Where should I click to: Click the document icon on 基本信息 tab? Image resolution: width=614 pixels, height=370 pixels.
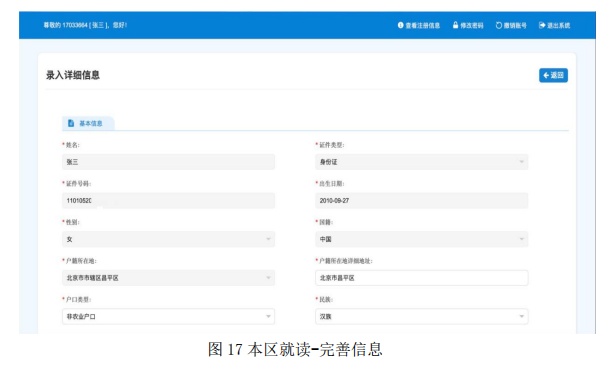point(71,123)
